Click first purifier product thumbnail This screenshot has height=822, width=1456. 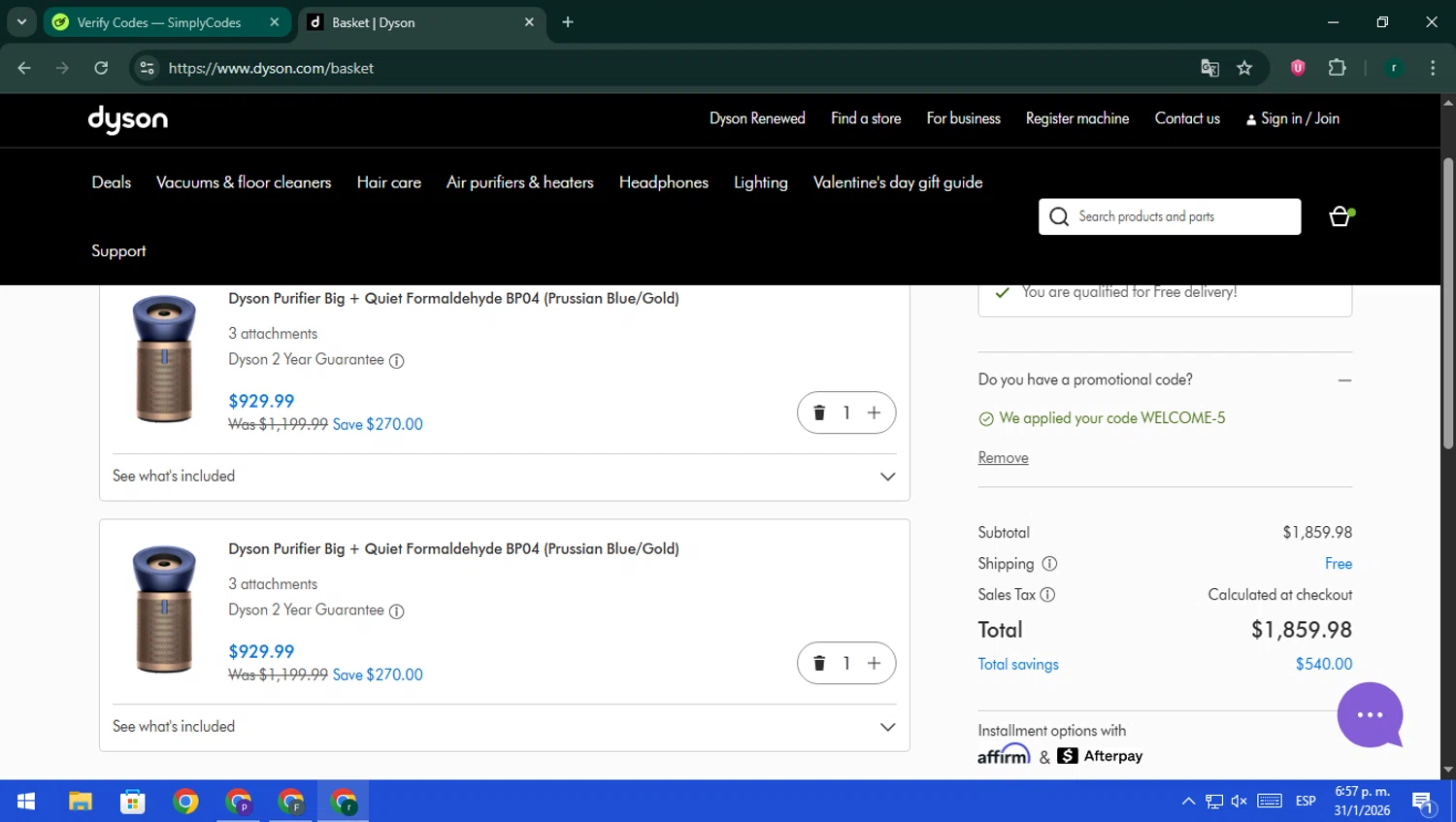click(164, 359)
